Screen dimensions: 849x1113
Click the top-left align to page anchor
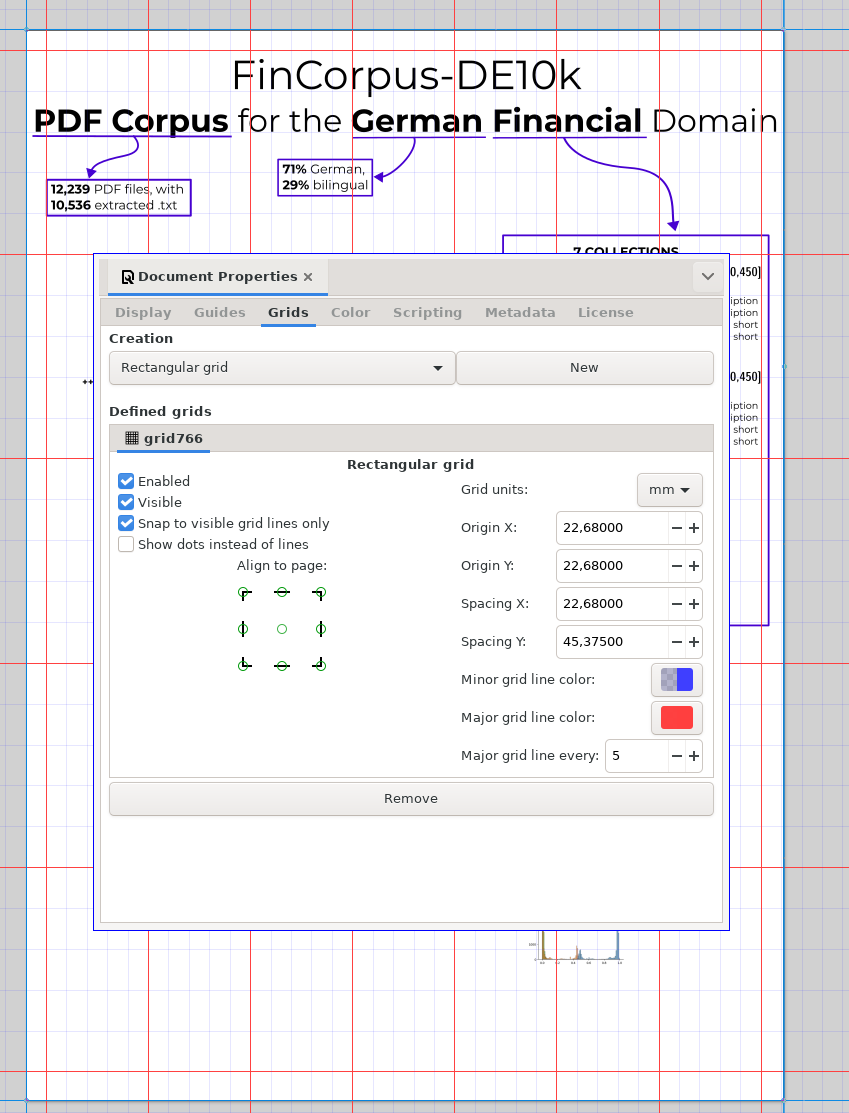pyautogui.click(x=243, y=594)
